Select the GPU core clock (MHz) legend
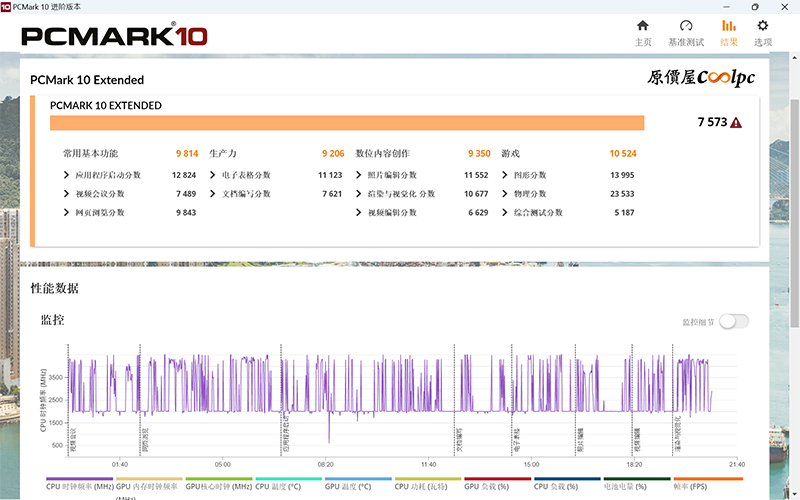 point(219,484)
